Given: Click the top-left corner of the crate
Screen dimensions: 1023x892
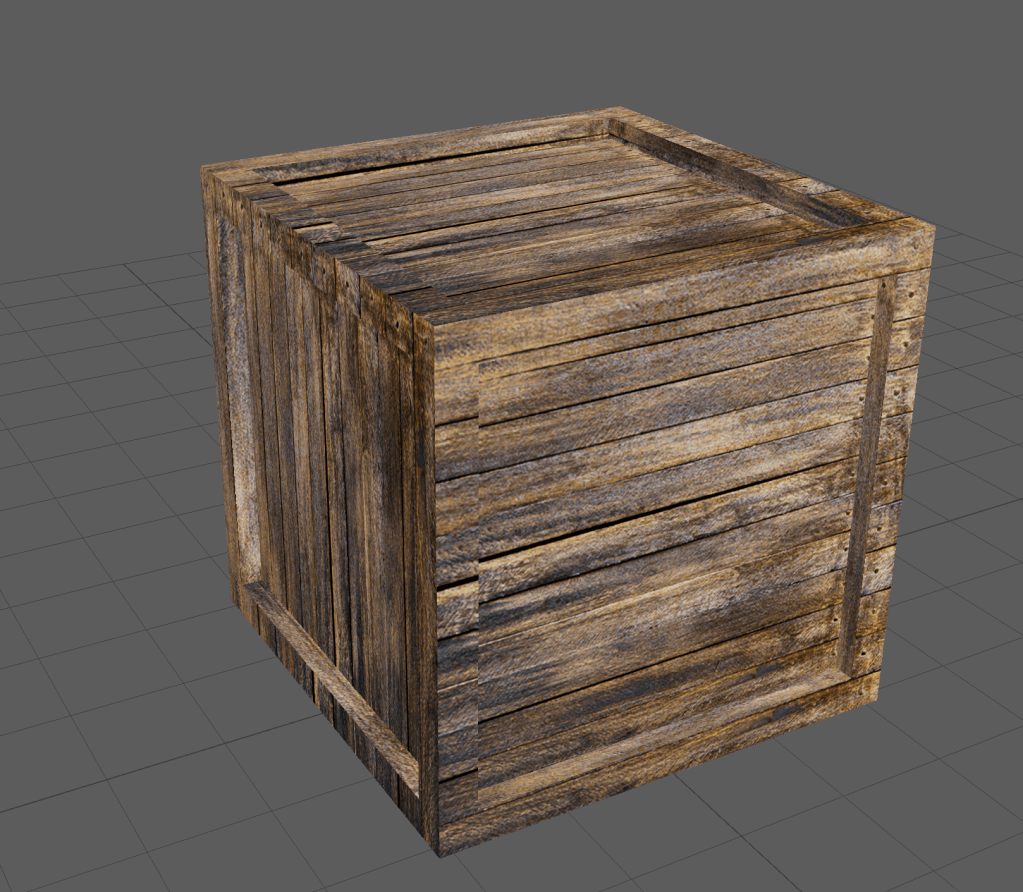Looking at the screenshot, I should (x=204, y=168).
